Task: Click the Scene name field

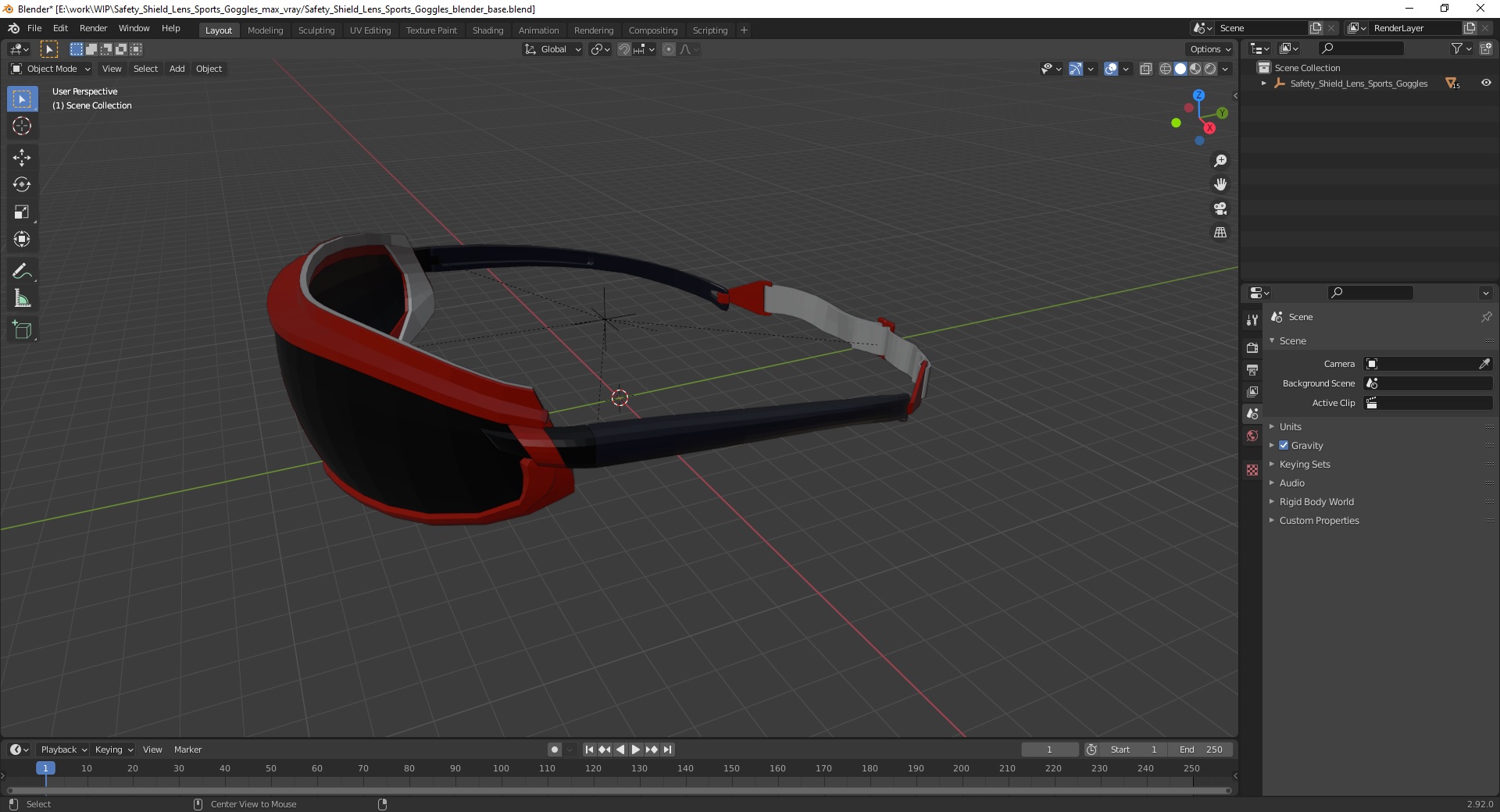Action: tap(1261, 28)
